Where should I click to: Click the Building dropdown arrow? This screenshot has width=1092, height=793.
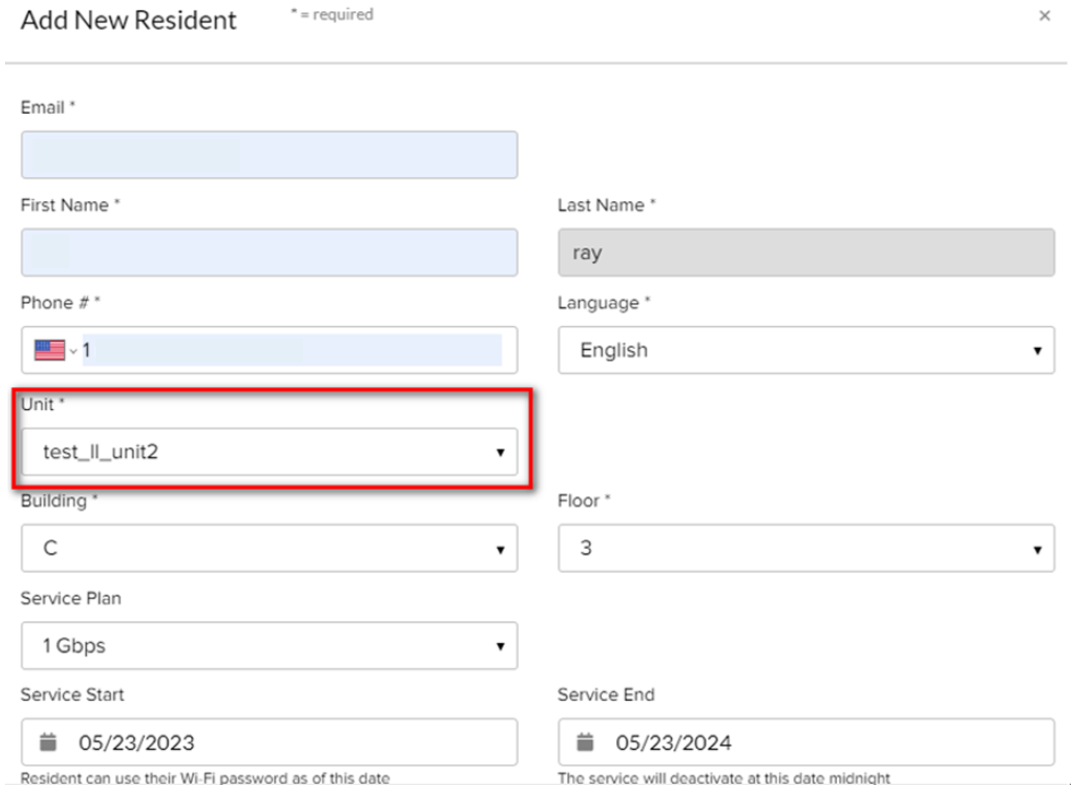(500, 550)
